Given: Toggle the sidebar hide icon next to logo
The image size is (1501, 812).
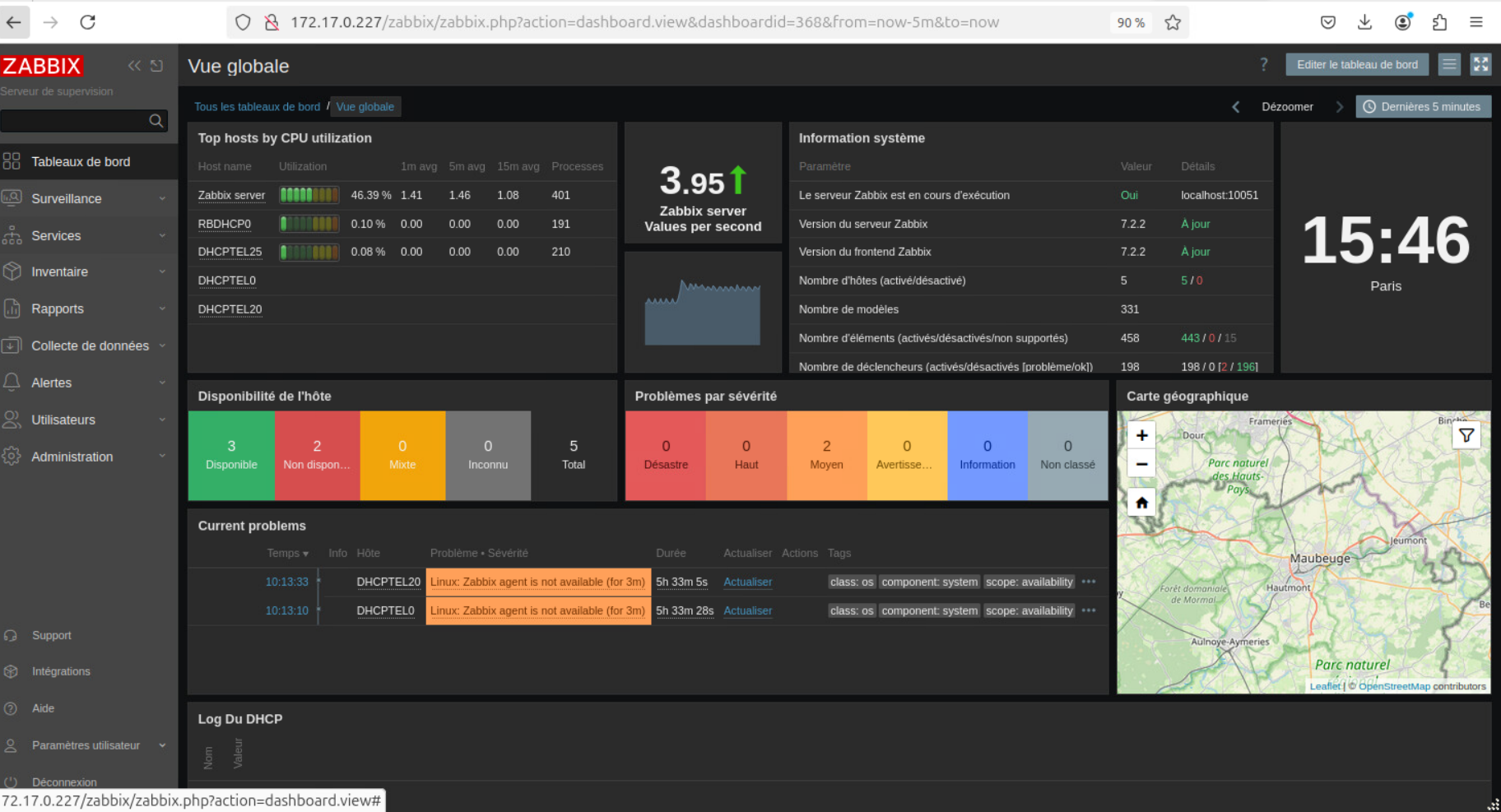Looking at the screenshot, I should coord(156,66).
